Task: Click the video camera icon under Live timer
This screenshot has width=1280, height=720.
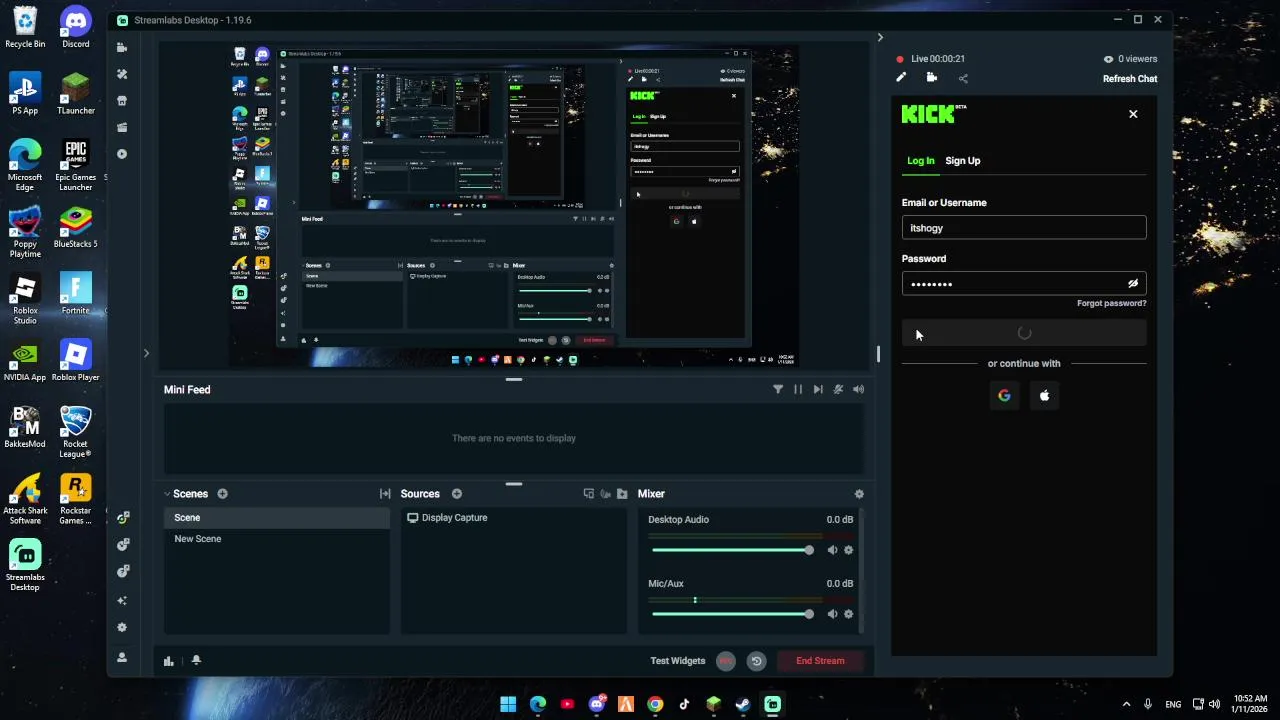Action: (932, 78)
